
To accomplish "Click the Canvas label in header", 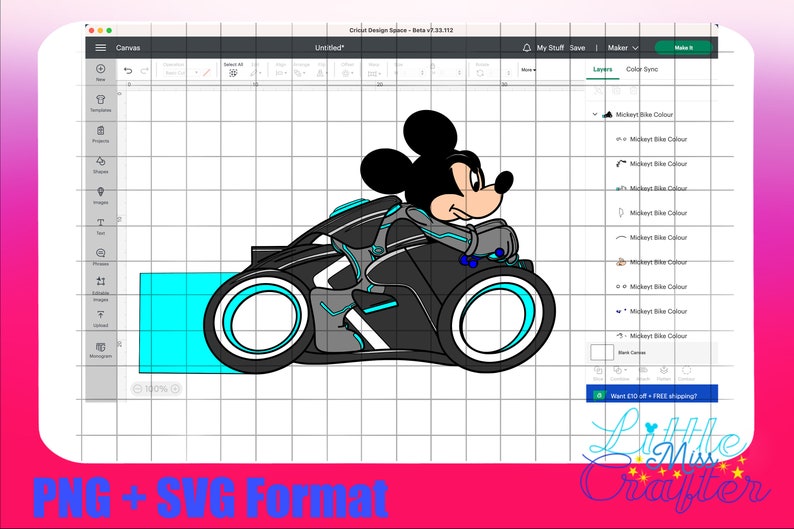I will click(x=128, y=48).
